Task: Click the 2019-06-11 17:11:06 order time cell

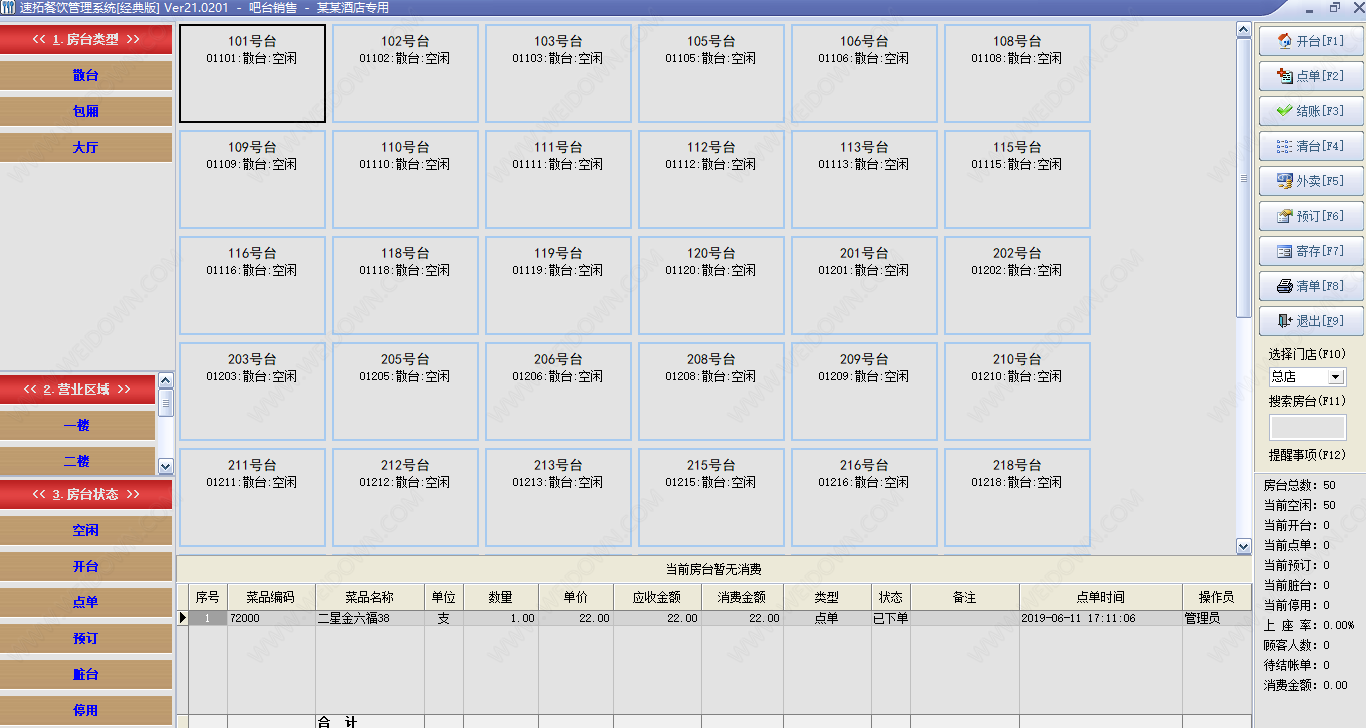Action: point(1100,618)
